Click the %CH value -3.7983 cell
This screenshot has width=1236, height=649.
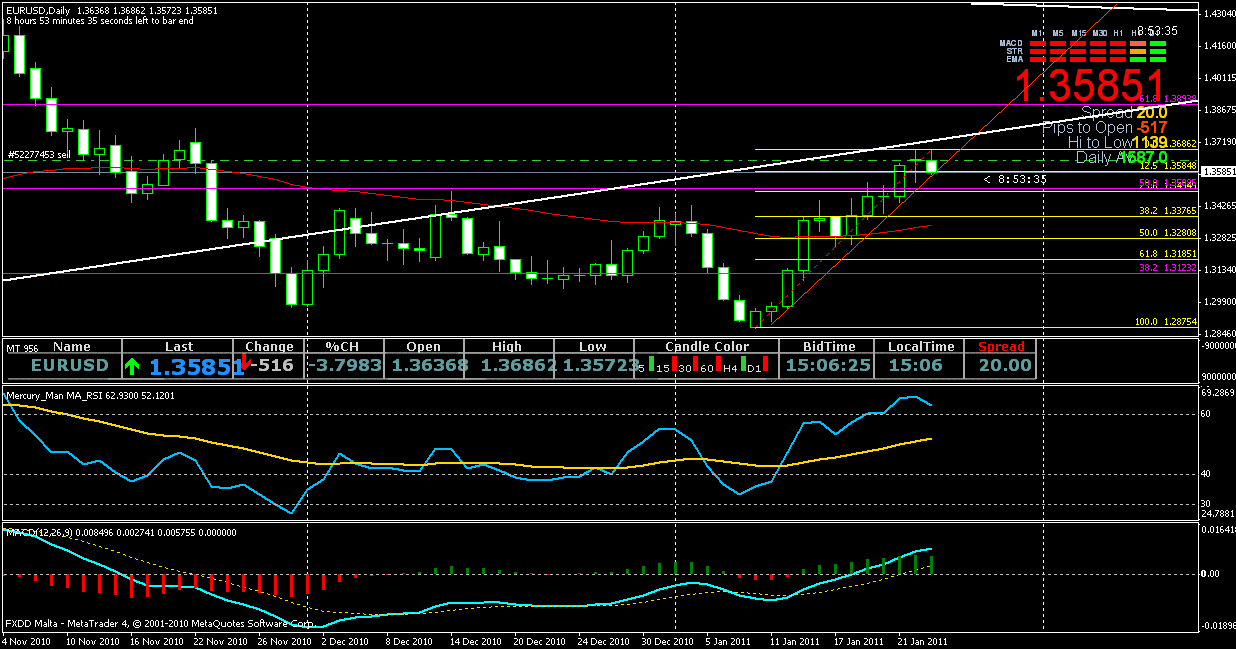[x=345, y=365]
